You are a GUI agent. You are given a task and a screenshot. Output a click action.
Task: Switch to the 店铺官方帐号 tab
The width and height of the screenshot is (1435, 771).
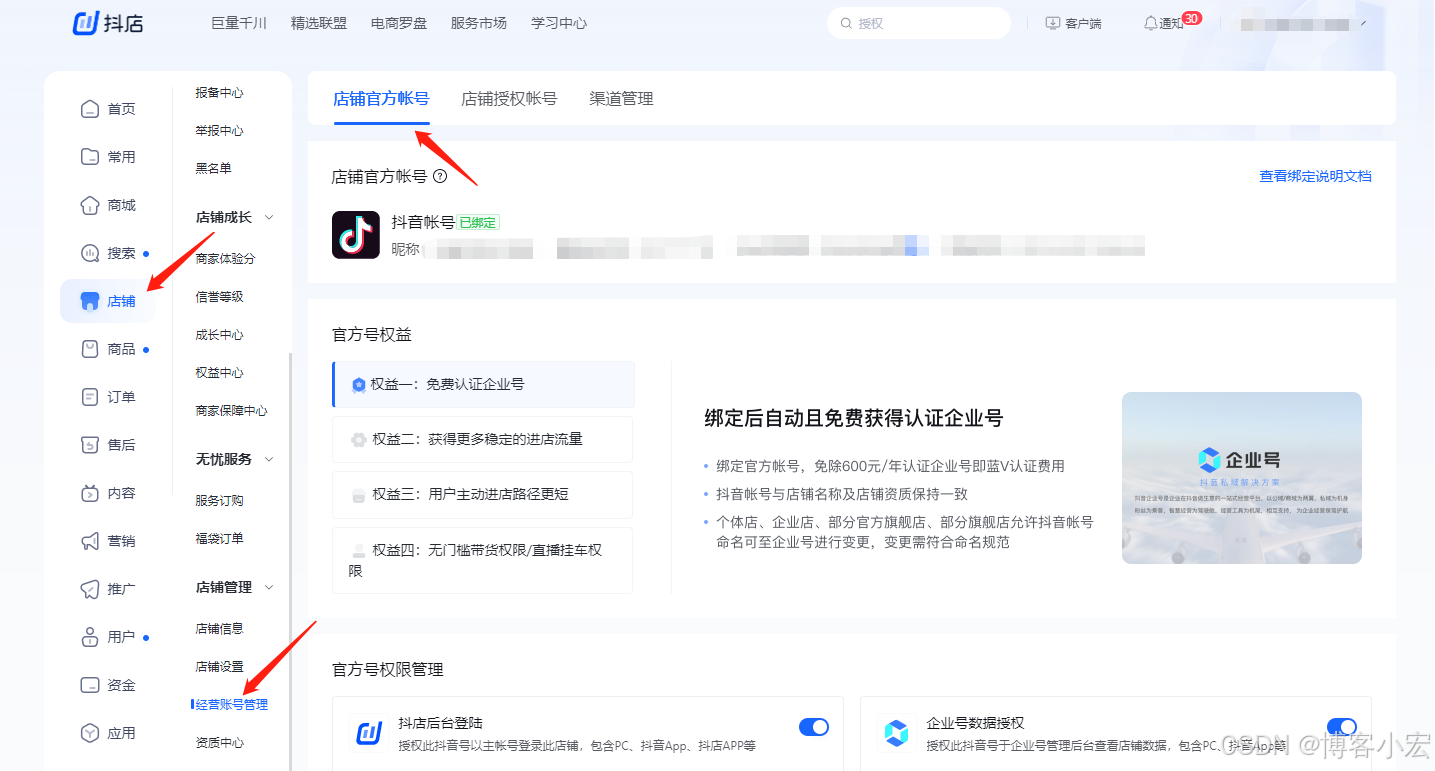[x=381, y=98]
